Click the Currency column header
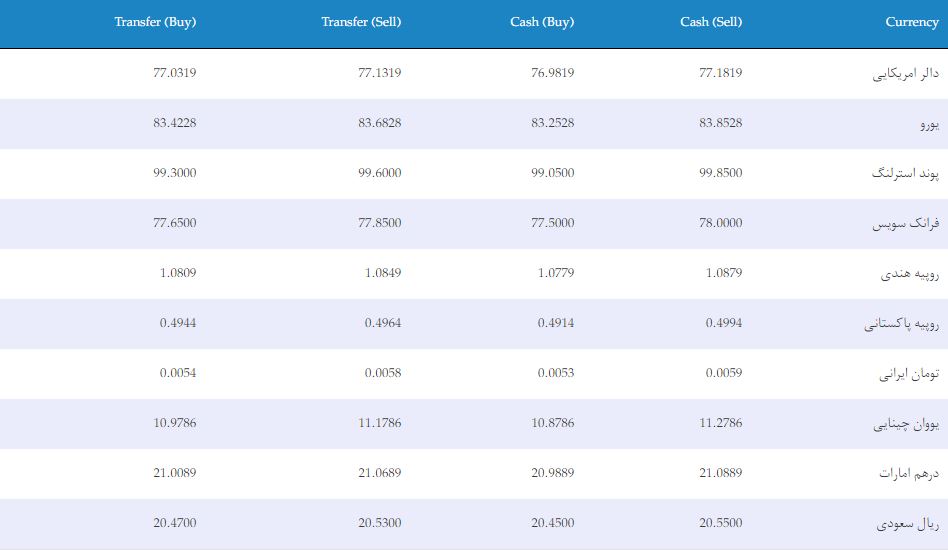Image resolution: width=948 pixels, height=550 pixels. (x=912, y=22)
